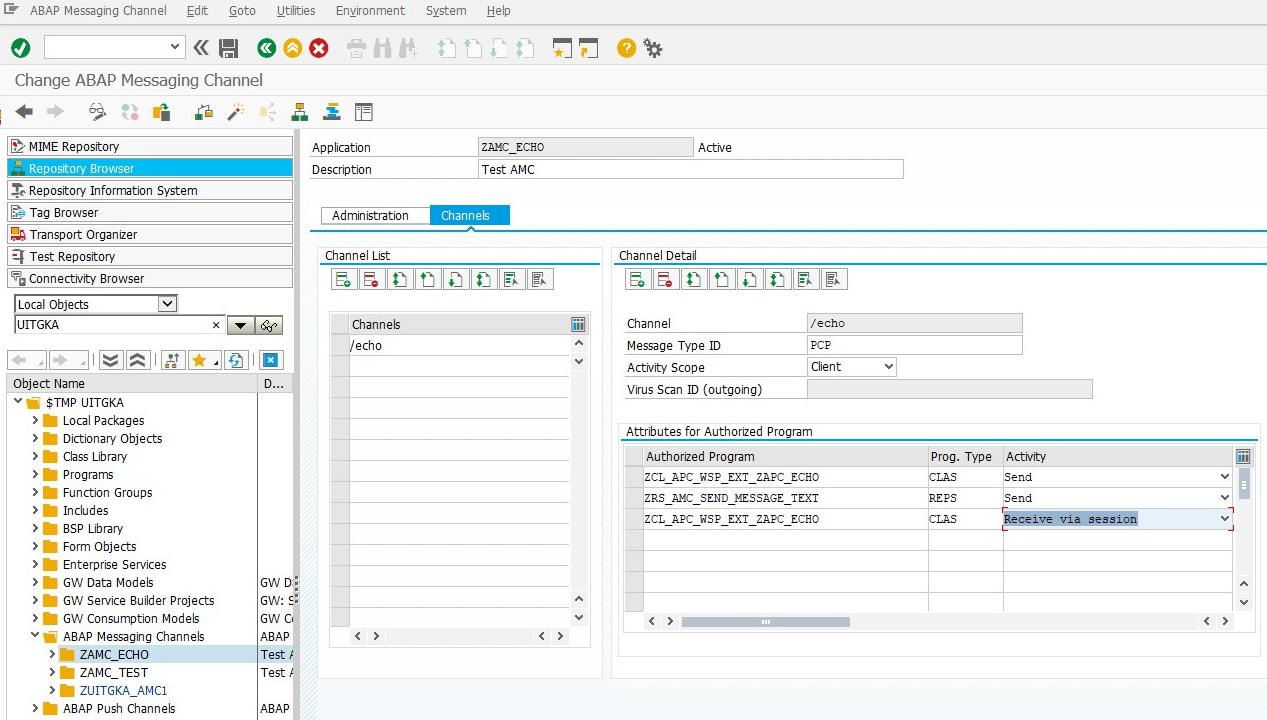The width and height of the screenshot is (1267, 720).
Task: Click the Save floppy disk icon
Action: pos(228,48)
